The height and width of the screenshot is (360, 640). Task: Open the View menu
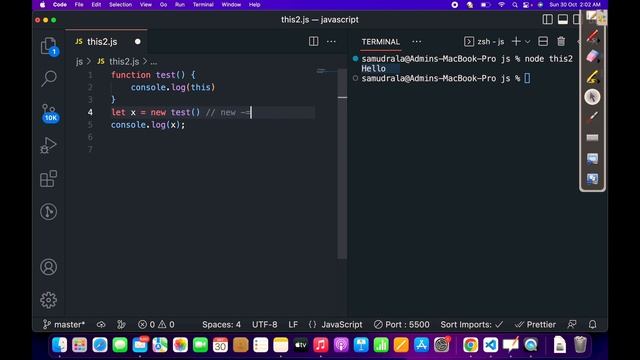pyautogui.click(x=146, y=4)
